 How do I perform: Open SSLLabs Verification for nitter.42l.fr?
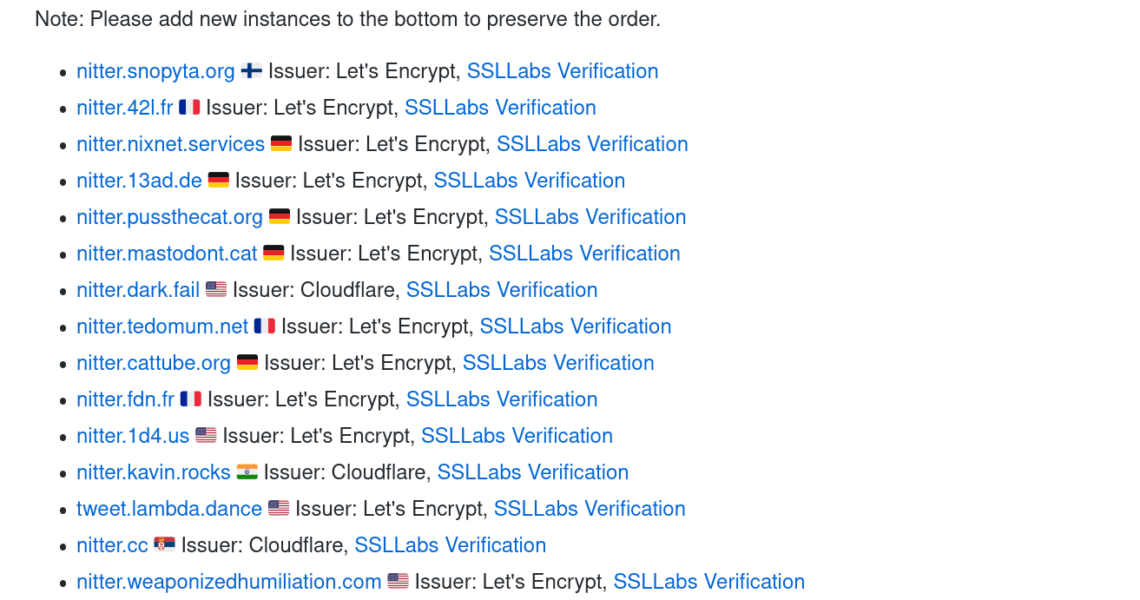tap(500, 107)
